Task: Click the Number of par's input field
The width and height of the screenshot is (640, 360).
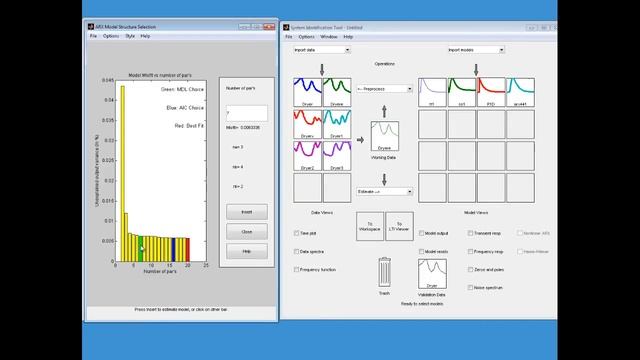Action: coord(247,113)
